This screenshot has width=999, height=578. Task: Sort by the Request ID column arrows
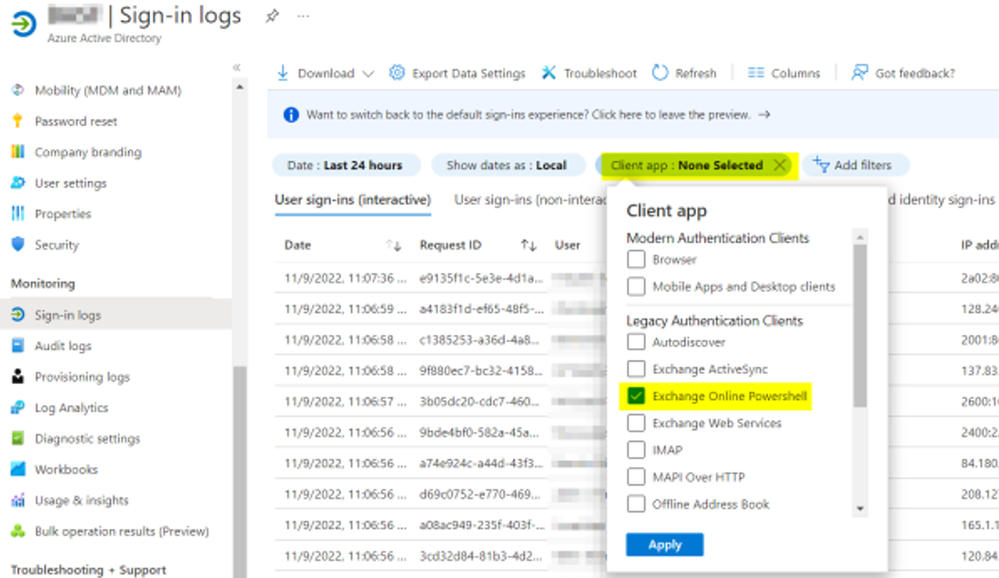click(x=528, y=245)
